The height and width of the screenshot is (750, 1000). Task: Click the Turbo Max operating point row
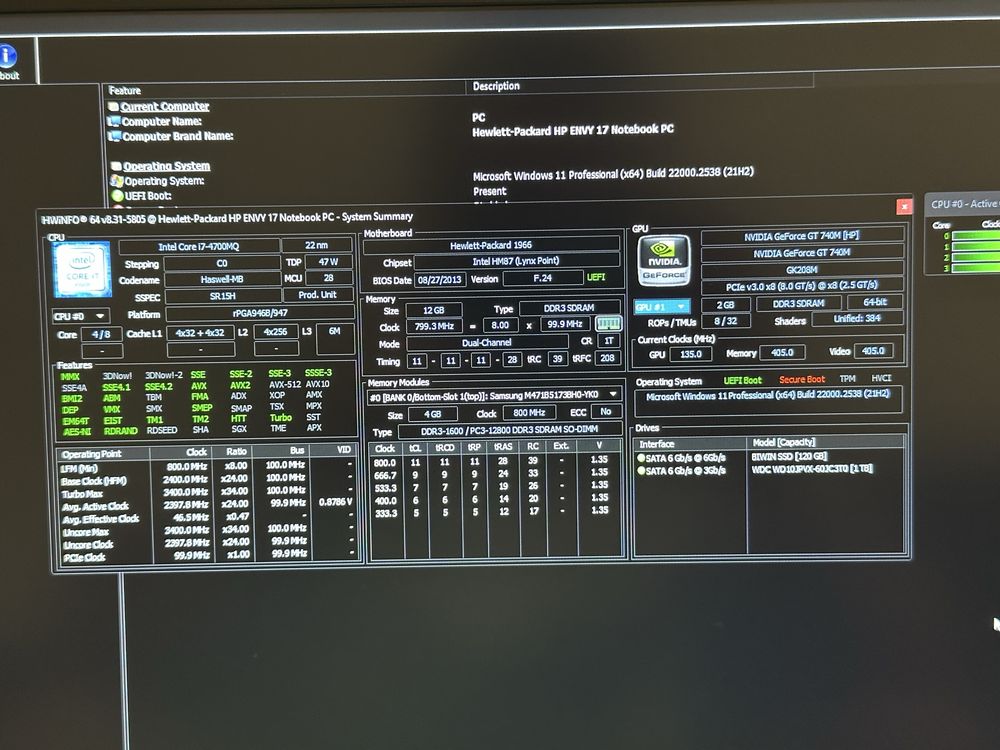coord(207,492)
